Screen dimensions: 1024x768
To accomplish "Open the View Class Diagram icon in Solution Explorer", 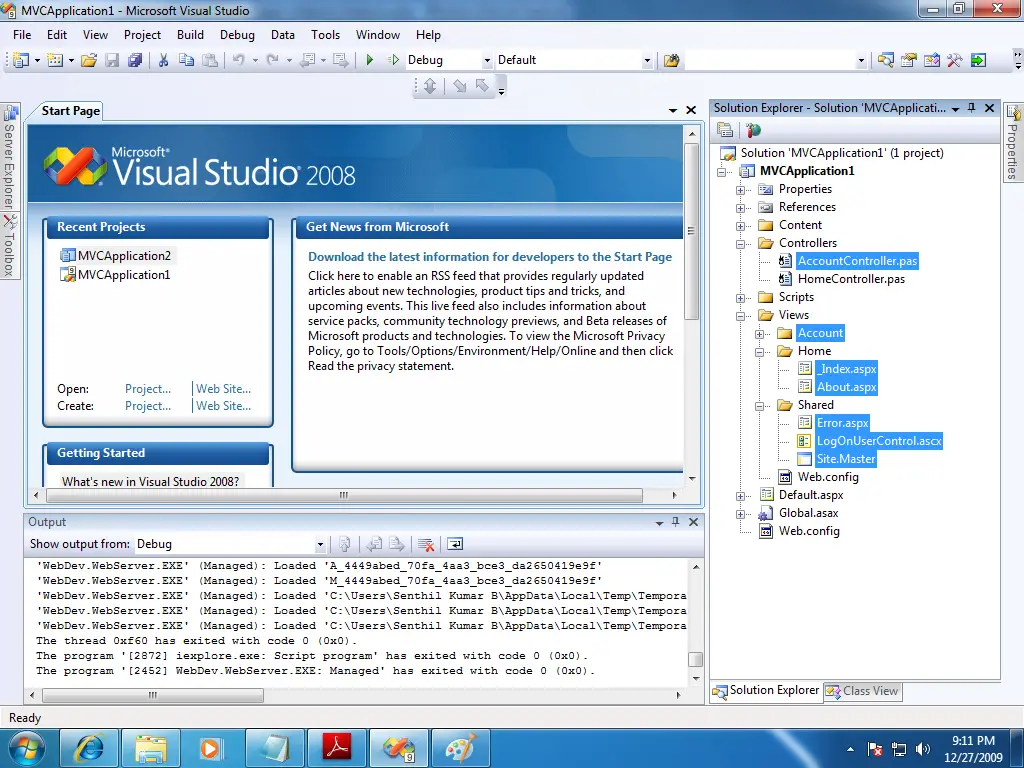I will point(753,130).
